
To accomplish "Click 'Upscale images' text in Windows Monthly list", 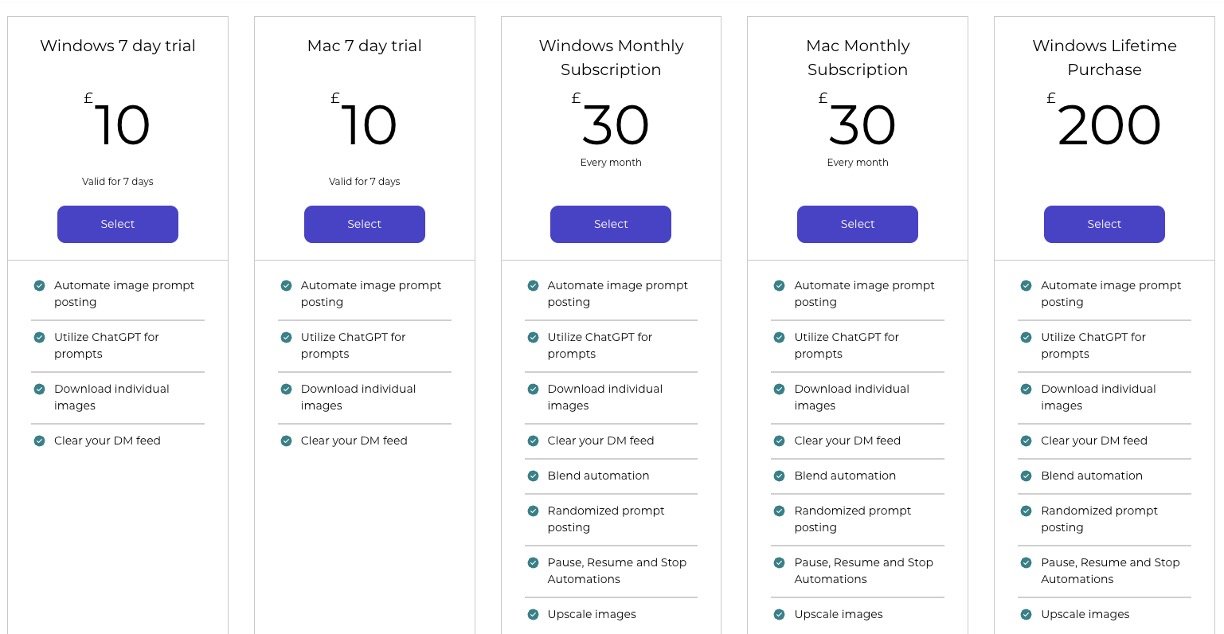I will coord(591,614).
